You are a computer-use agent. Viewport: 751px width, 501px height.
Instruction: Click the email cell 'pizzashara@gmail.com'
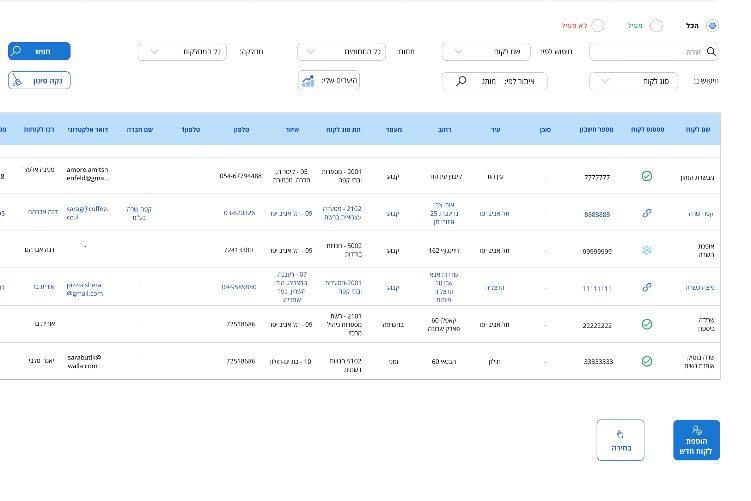[85, 289]
